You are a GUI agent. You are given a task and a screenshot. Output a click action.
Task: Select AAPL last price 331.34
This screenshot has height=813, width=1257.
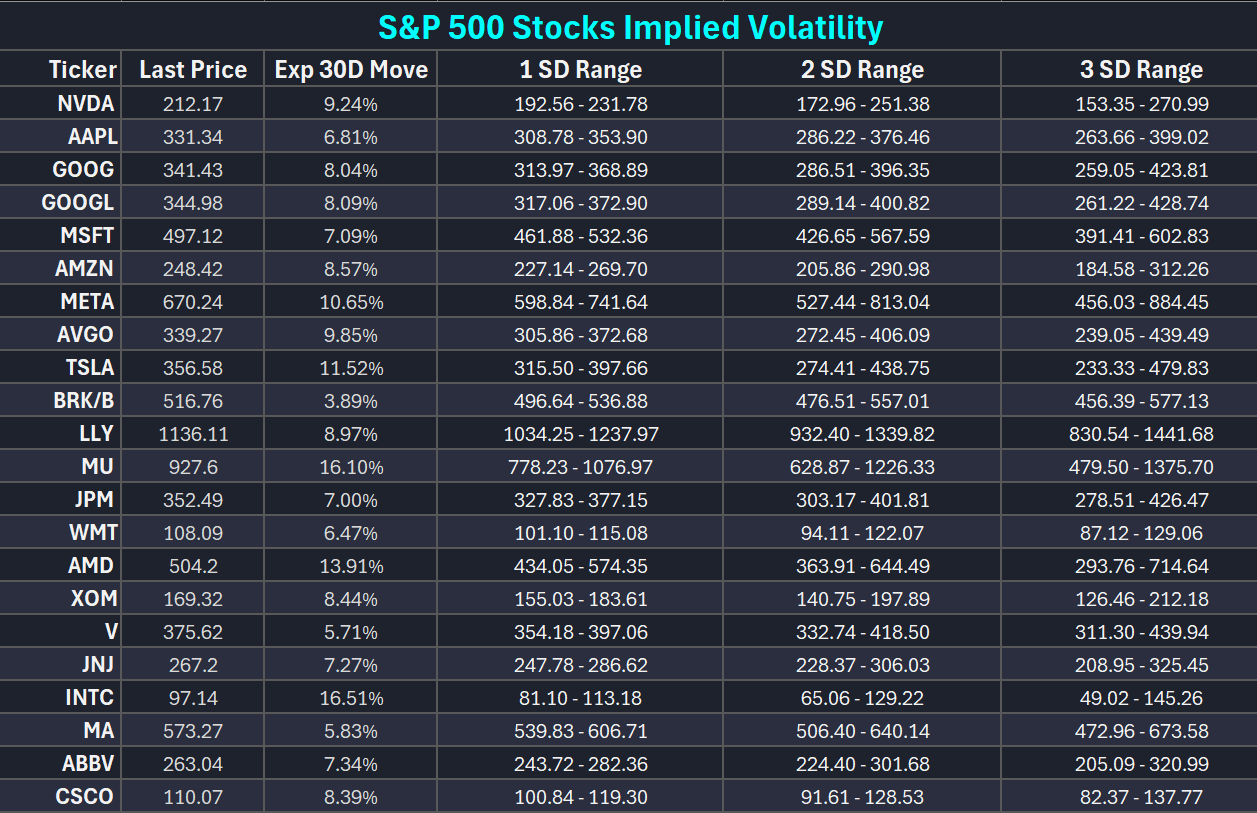[193, 137]
